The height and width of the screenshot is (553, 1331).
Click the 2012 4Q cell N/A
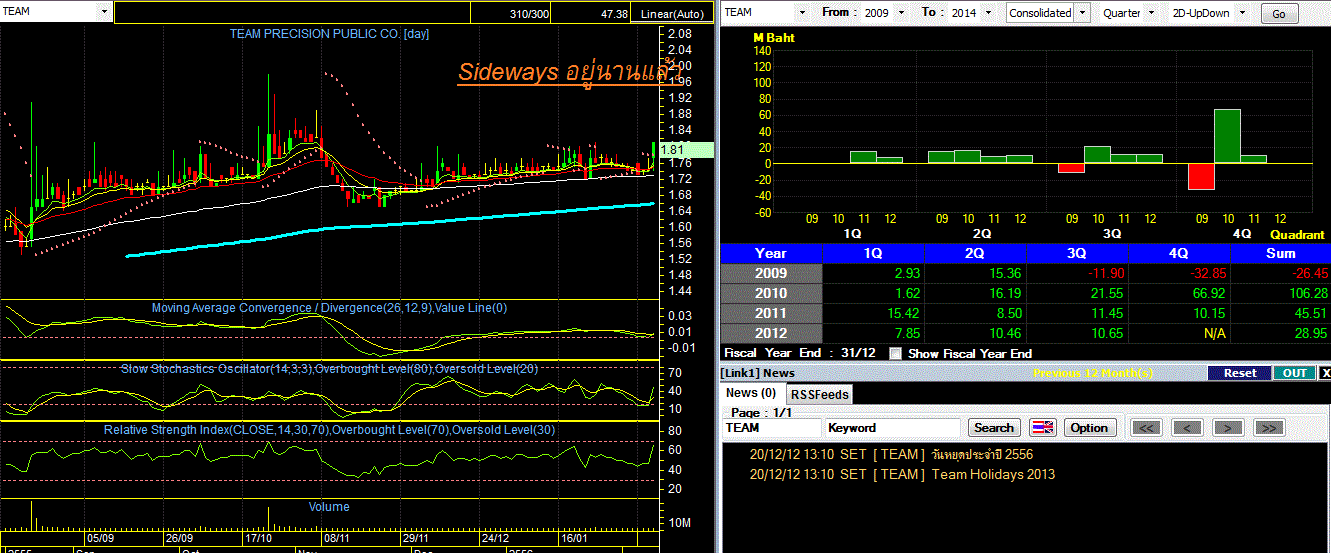click(x=1214, y=333)
